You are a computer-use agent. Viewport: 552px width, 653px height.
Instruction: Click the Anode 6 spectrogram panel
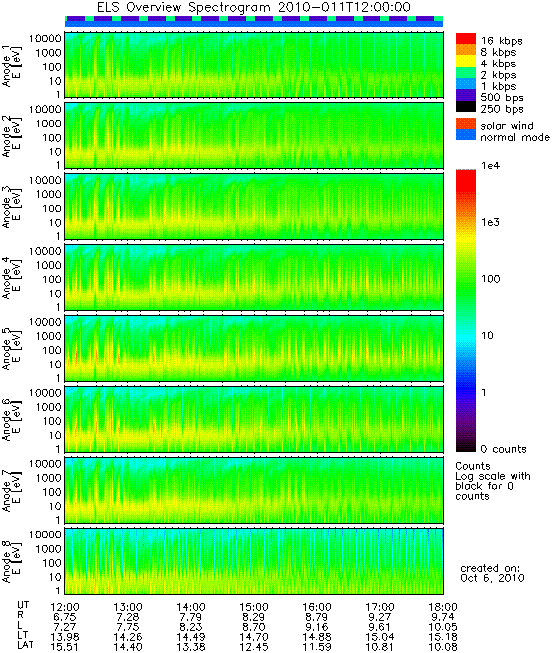coord(254,419)
